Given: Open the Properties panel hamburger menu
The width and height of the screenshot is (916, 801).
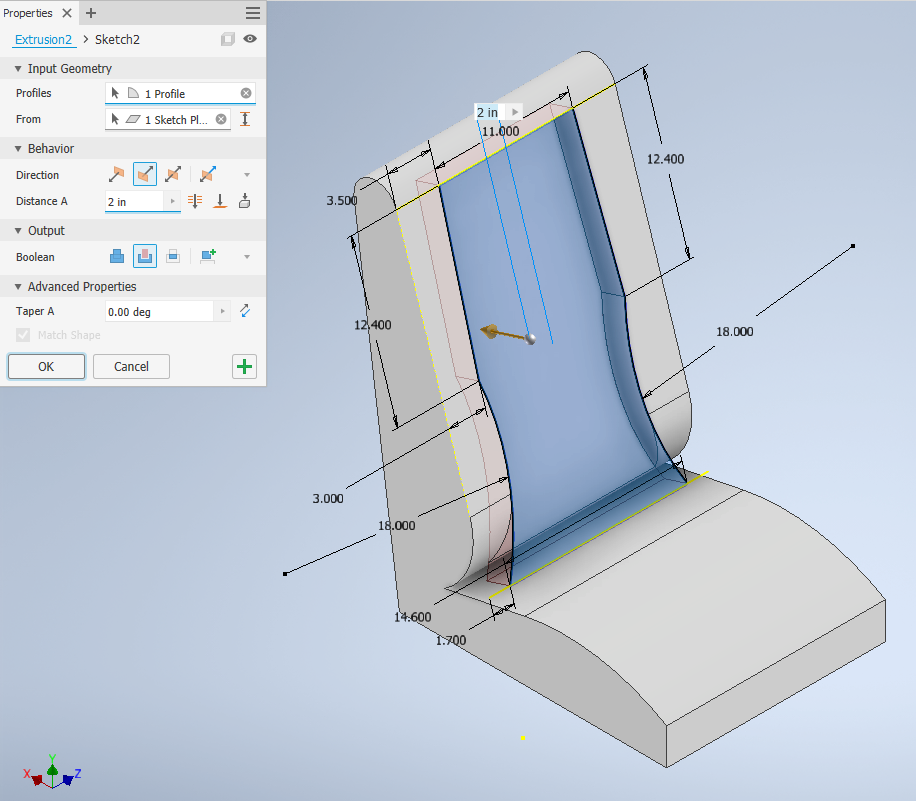Looking at the screenshot, I should (253, 13).
